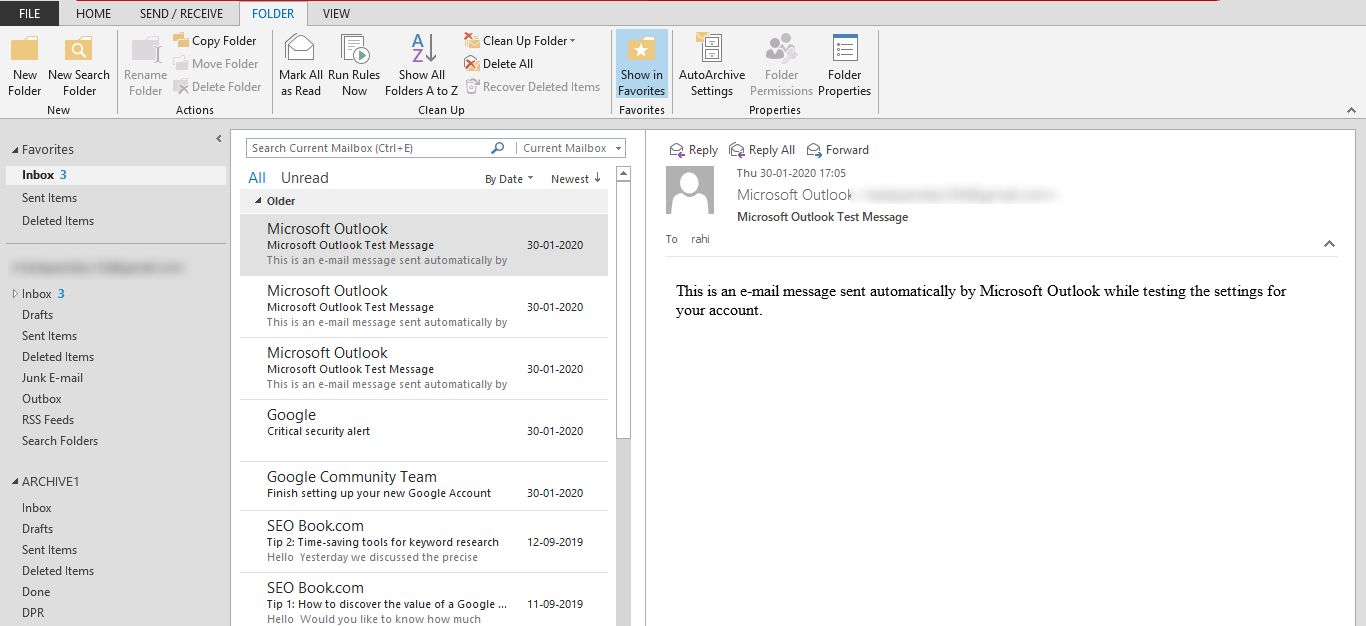This screenshot has height=626, width=1366.
Task: Open the By Date sort dropdown
Action: pos(509,179)
